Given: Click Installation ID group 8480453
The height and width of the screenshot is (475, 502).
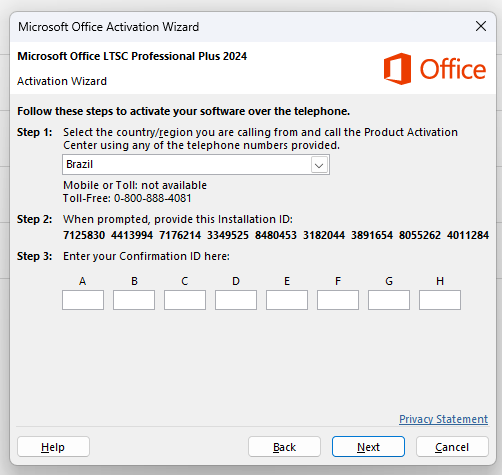Looking at the screenshot, I should point(276,235).
